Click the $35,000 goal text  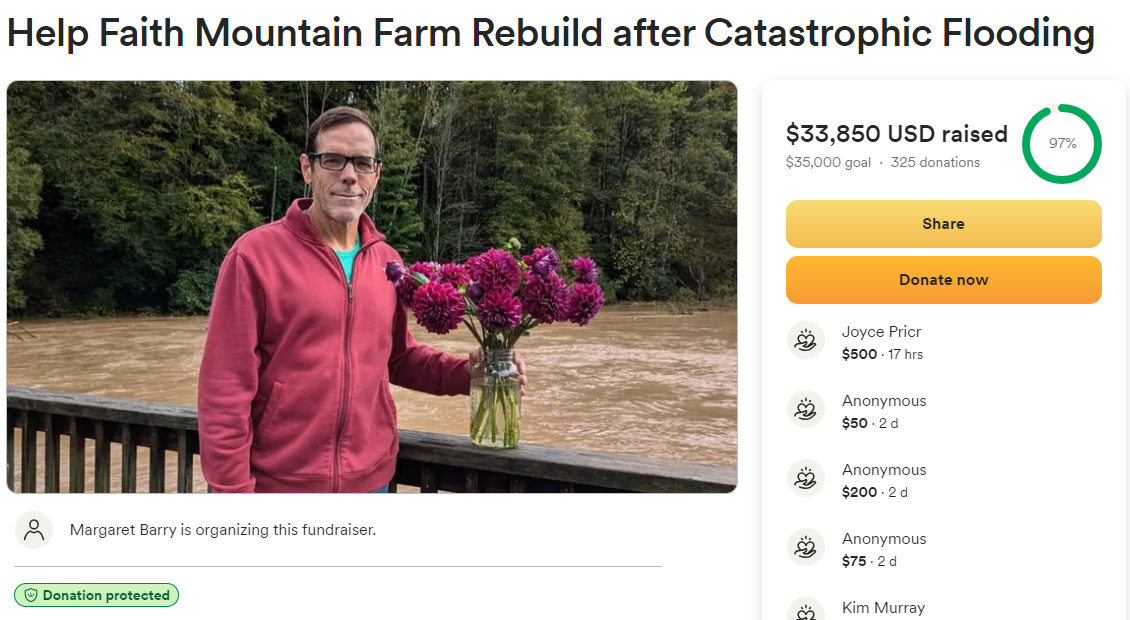click(x=828, y=162)
